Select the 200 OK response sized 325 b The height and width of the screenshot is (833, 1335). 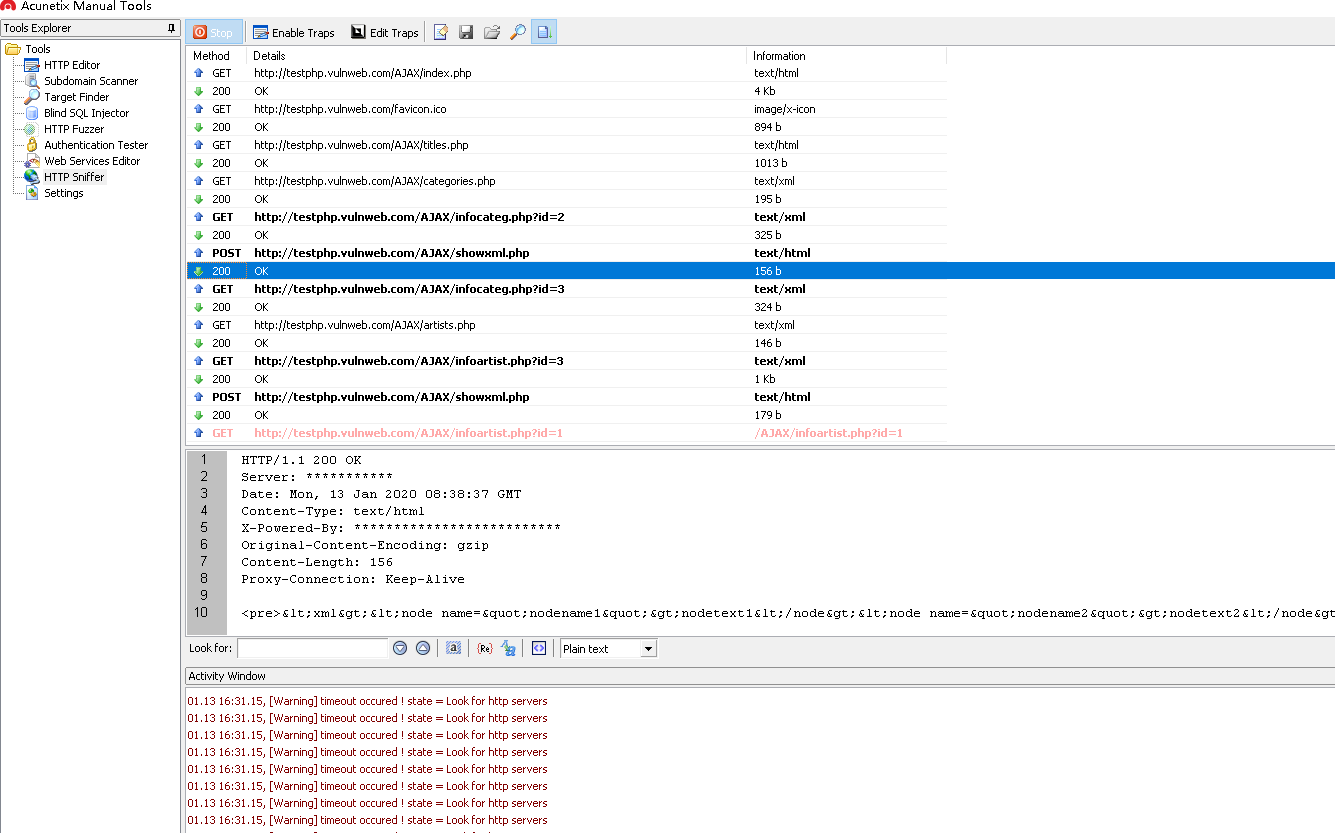[x=567, y=235]
